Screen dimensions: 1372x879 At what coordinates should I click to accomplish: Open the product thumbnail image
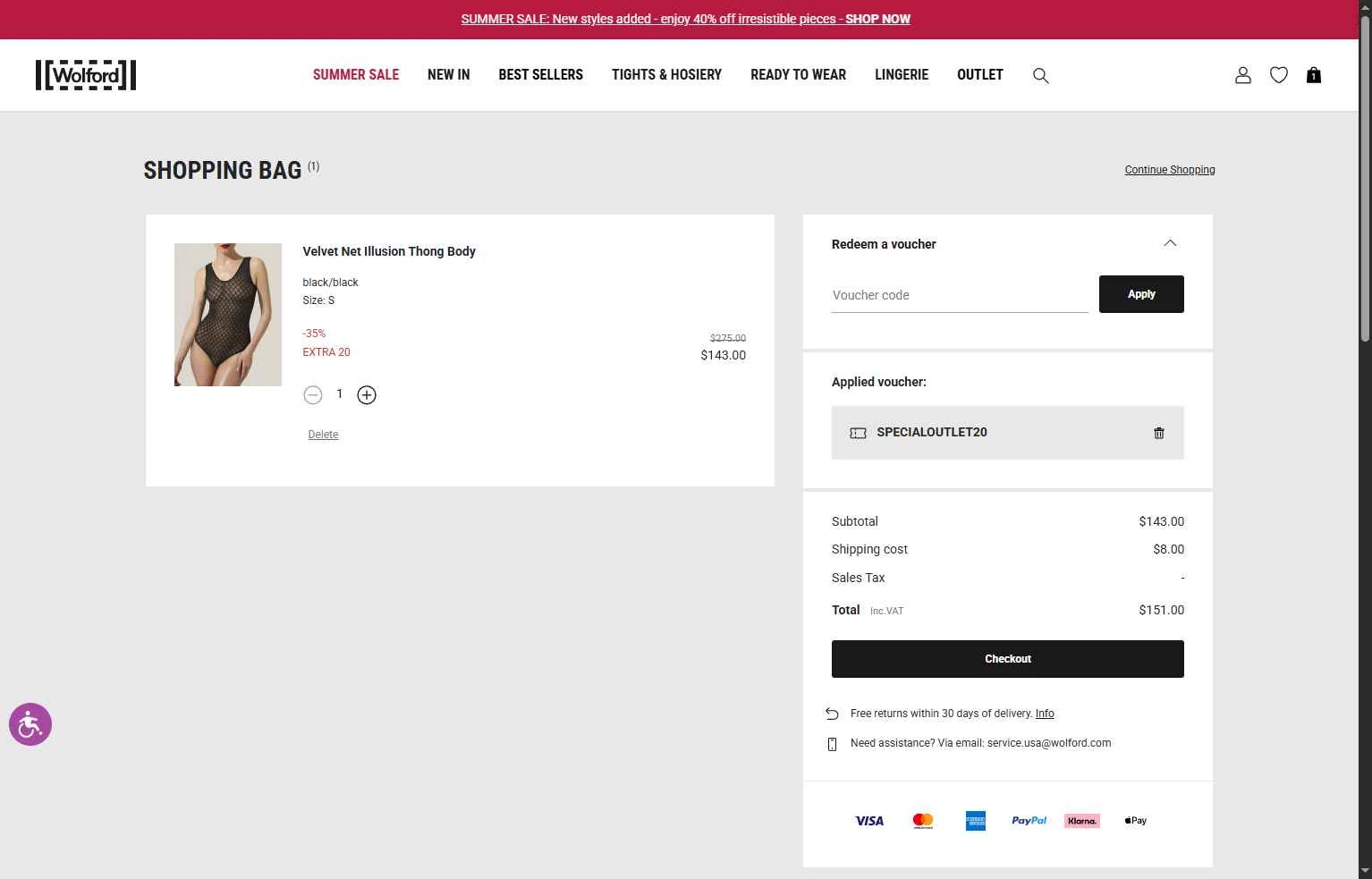(228, 315)
